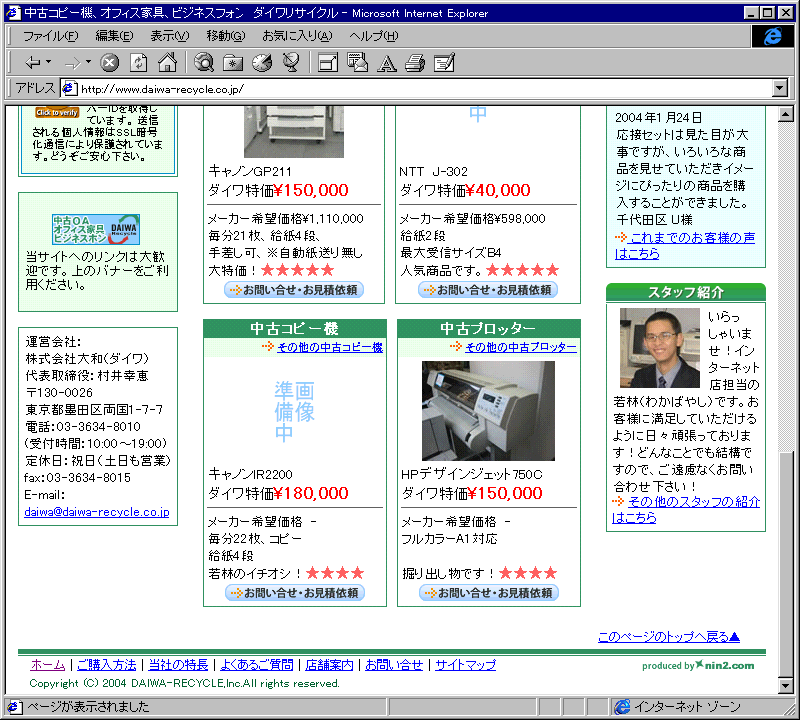Click the 画像準備中 placeholder above キャノンIR2200

click(x=294, y=411)
